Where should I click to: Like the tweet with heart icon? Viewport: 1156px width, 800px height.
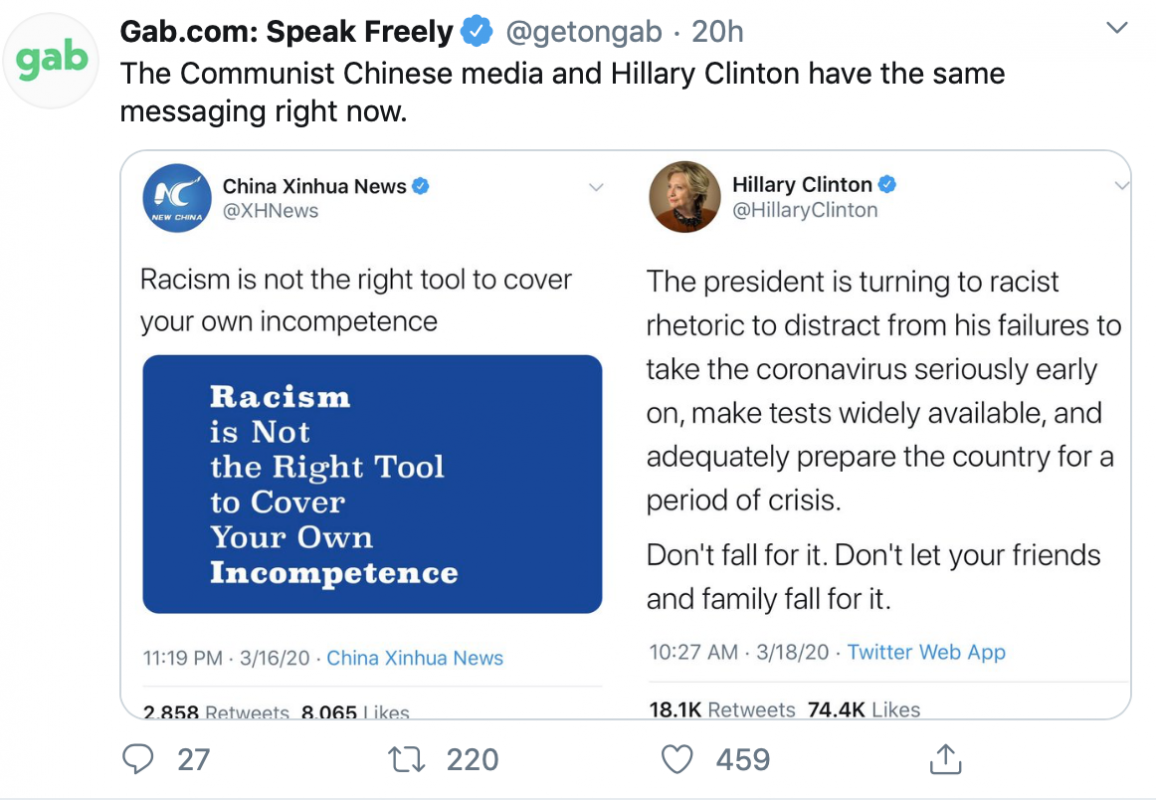(x=677, y=759)
